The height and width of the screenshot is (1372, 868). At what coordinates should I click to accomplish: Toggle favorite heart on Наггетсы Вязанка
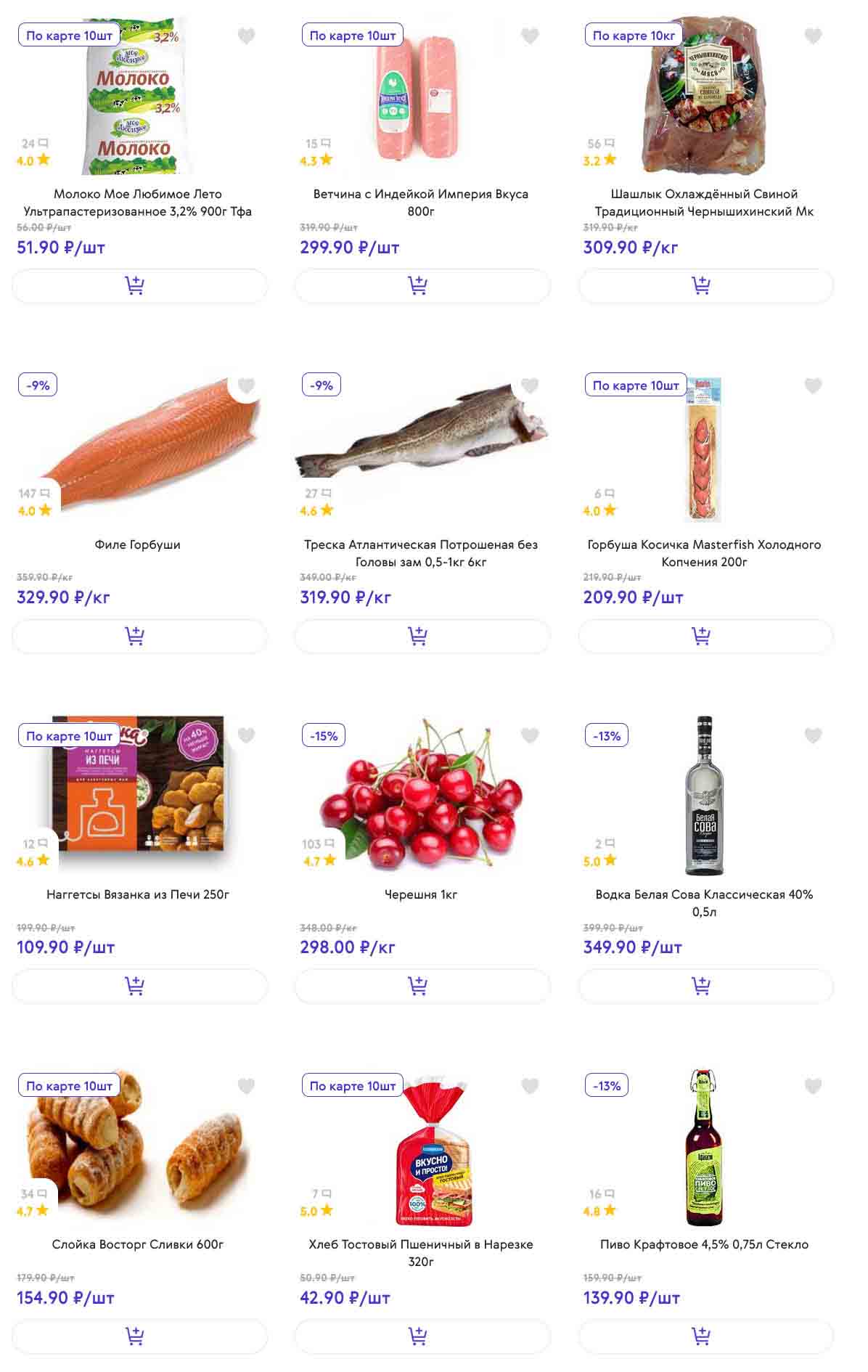tap(246, 735)
